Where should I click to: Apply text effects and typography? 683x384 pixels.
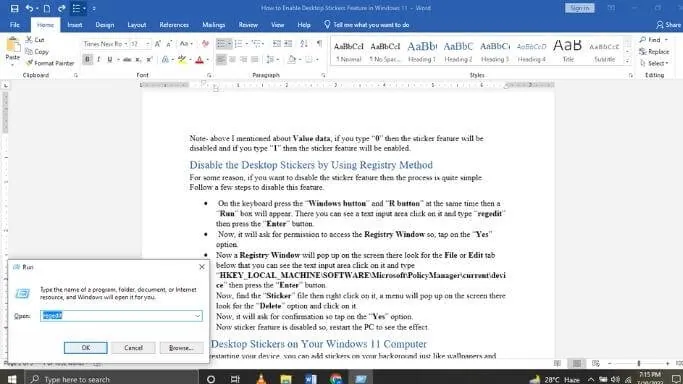pos(165,59)
